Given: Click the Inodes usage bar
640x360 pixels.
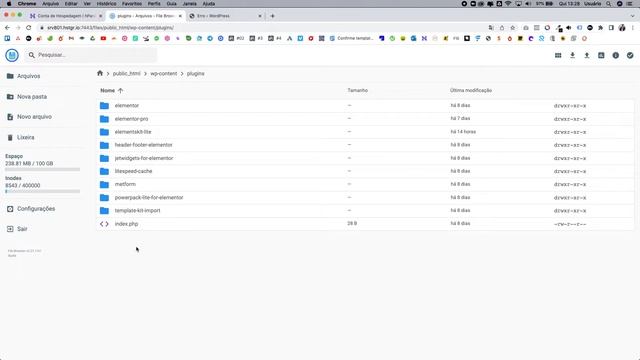Looking at the screenshot, I should (x=42, y=191).
